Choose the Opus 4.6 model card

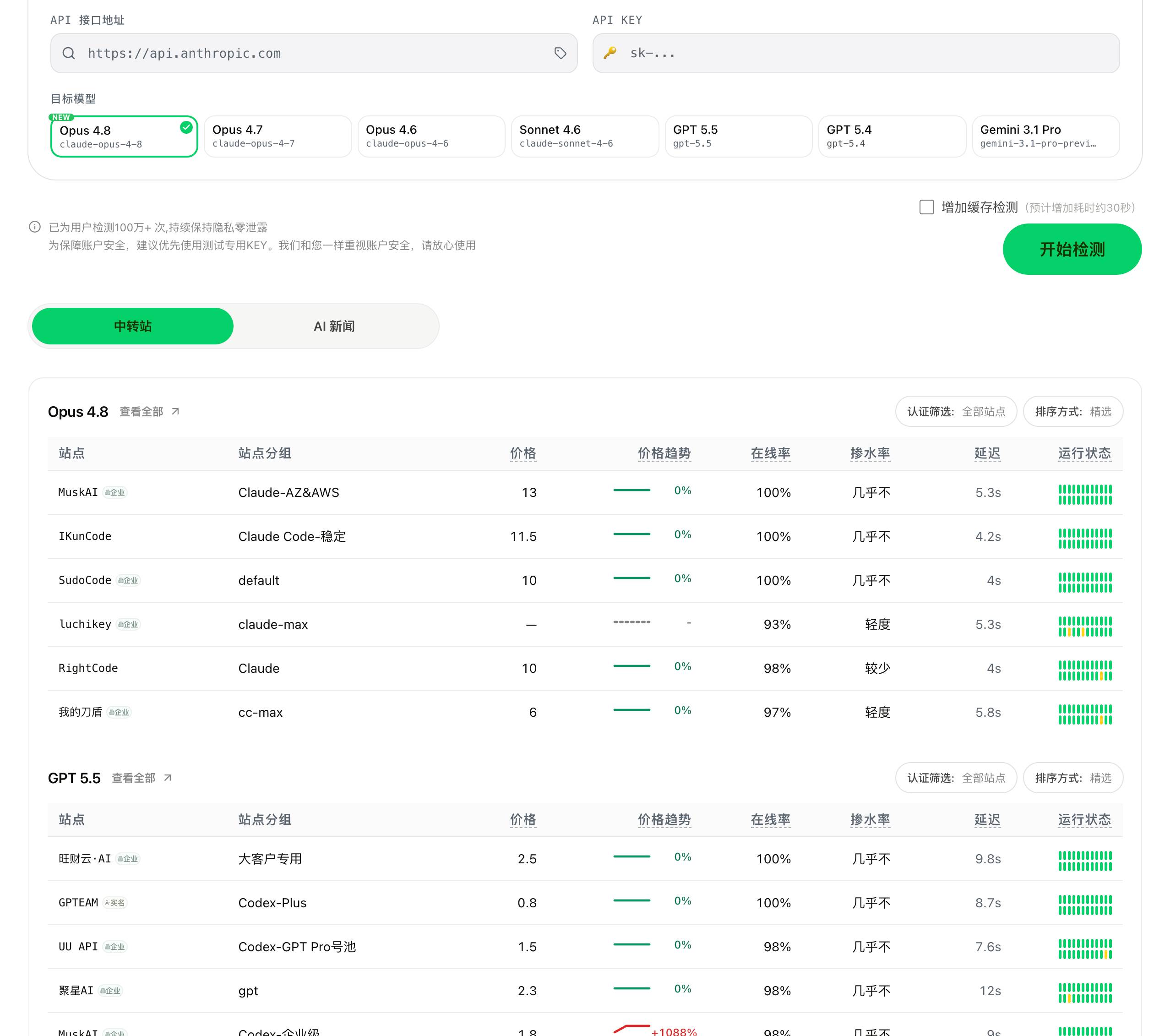(431, 136)
